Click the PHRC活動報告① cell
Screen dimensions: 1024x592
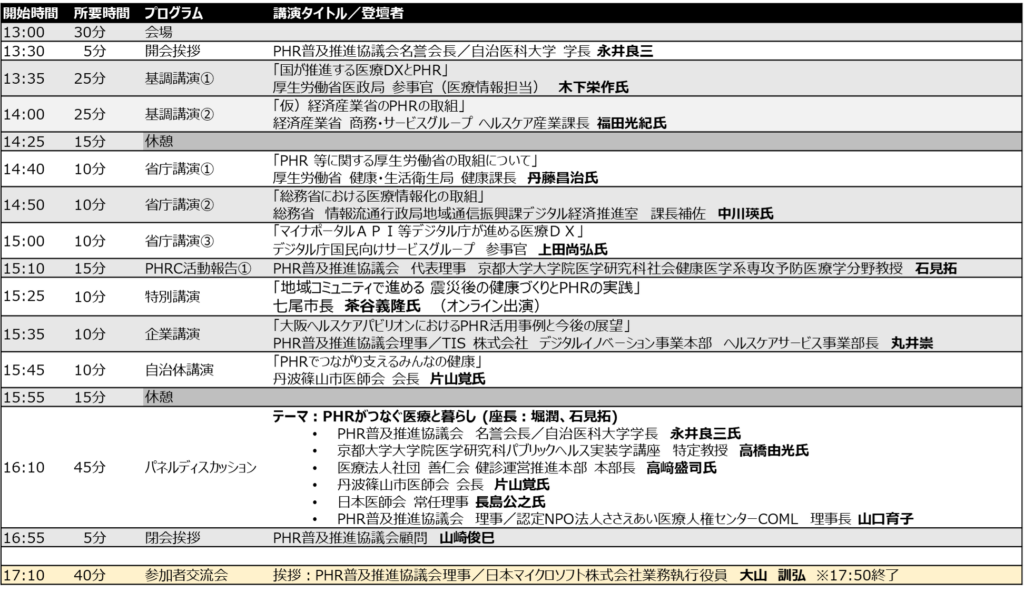(x=197, y=268)
